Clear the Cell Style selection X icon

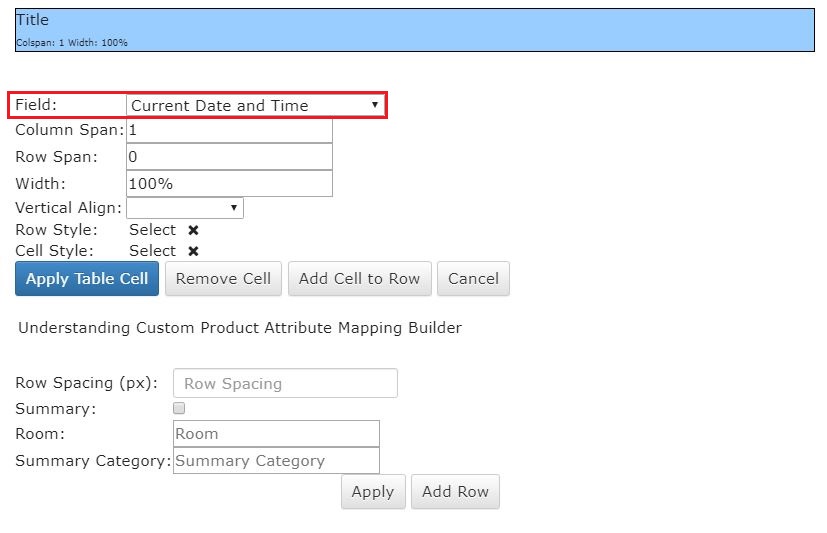194,251
